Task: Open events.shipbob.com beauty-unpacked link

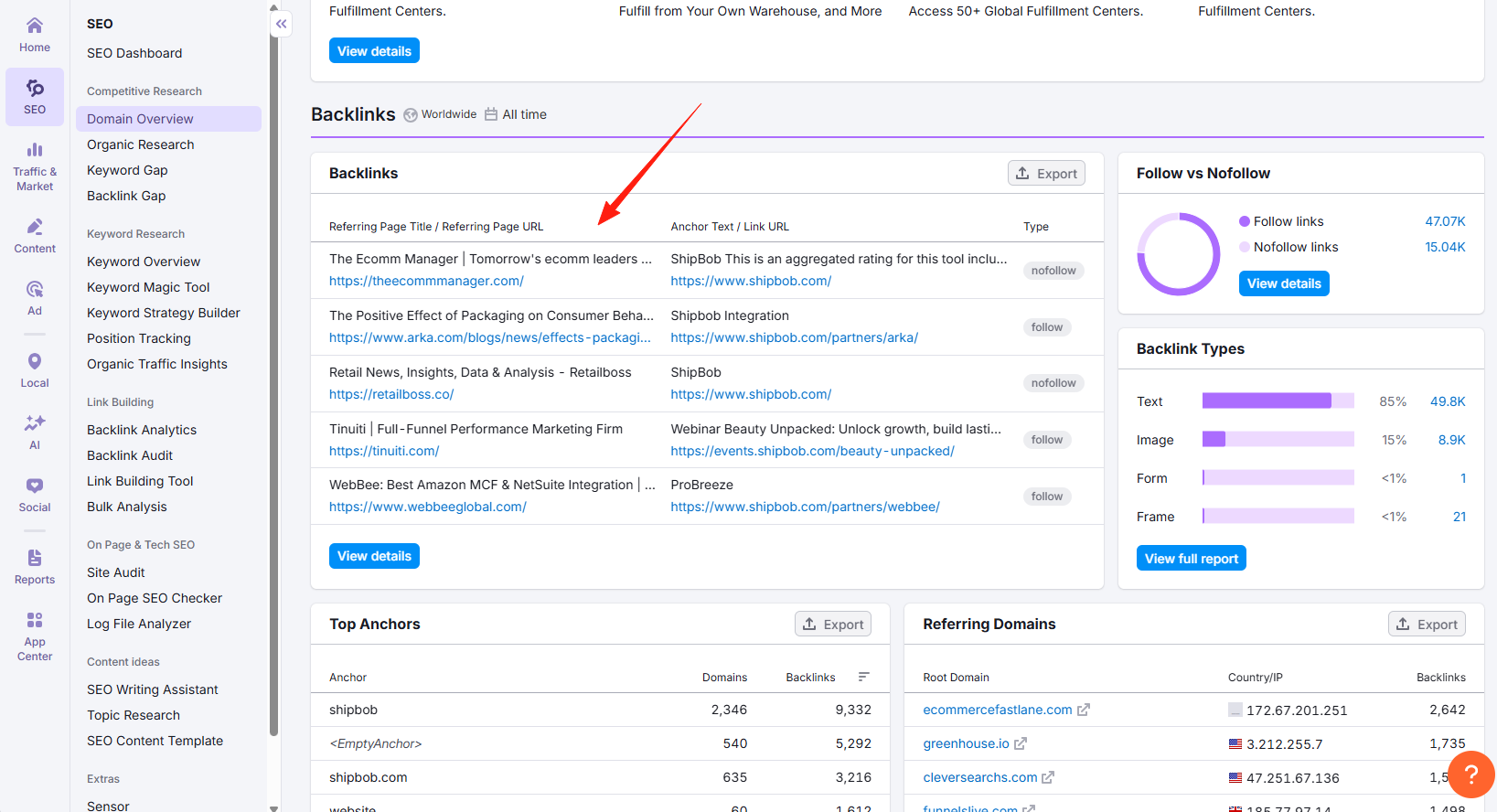Action: click(x=813, y=451)
